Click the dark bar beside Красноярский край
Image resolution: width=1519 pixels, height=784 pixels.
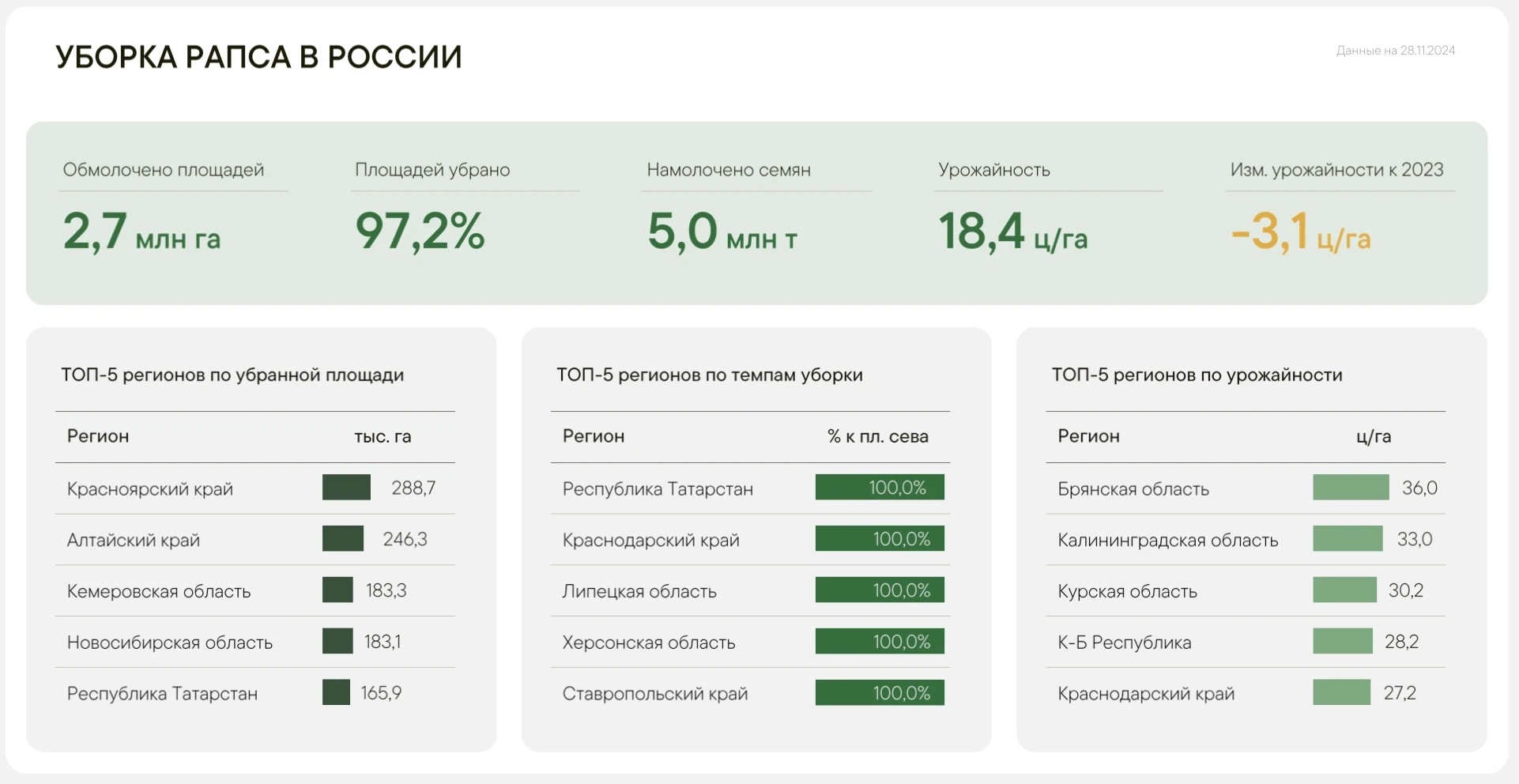(346, 488)
